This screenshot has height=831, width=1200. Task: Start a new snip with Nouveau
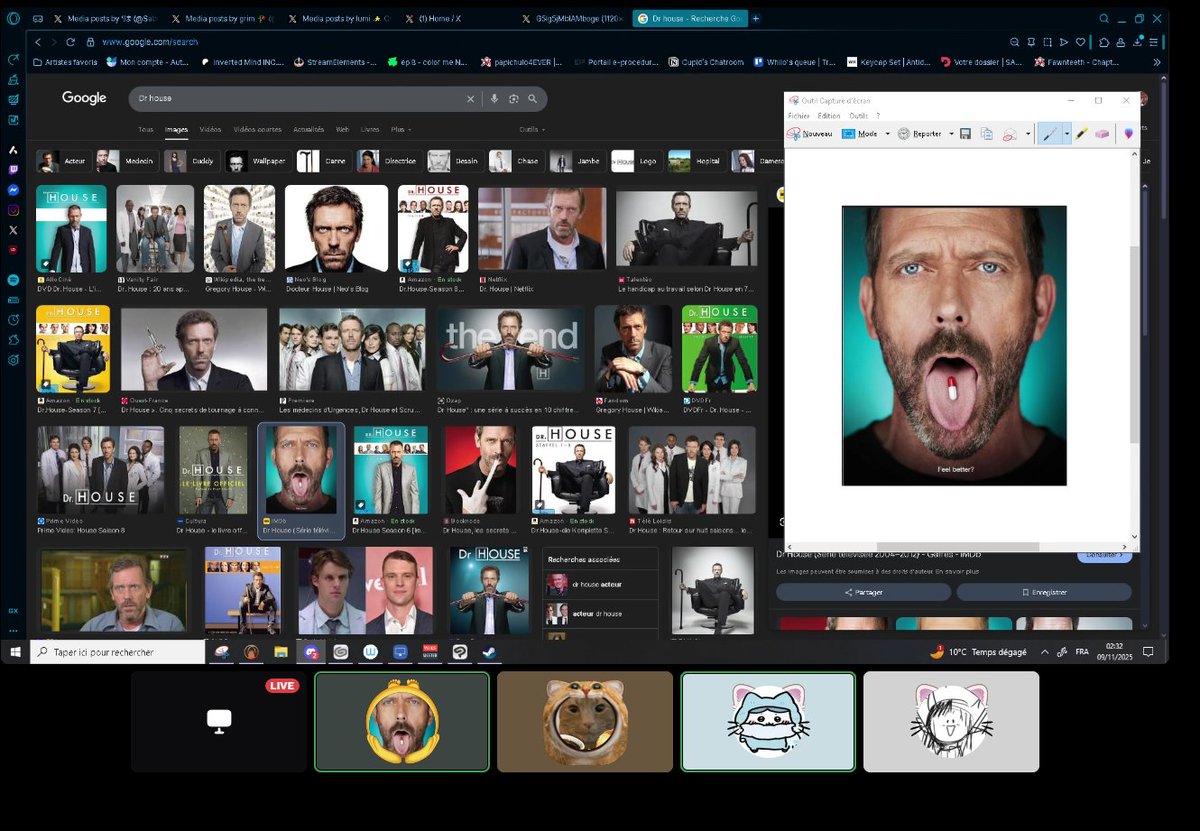[810, 133]
